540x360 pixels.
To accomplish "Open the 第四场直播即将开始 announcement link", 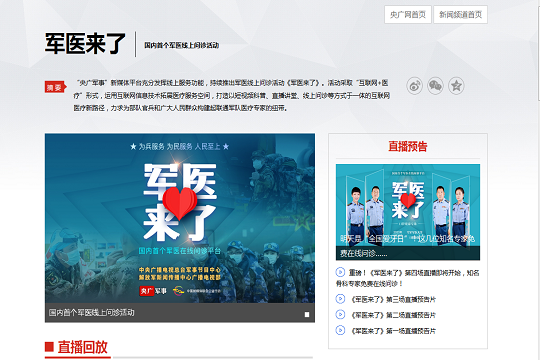I will coord(408,278).
